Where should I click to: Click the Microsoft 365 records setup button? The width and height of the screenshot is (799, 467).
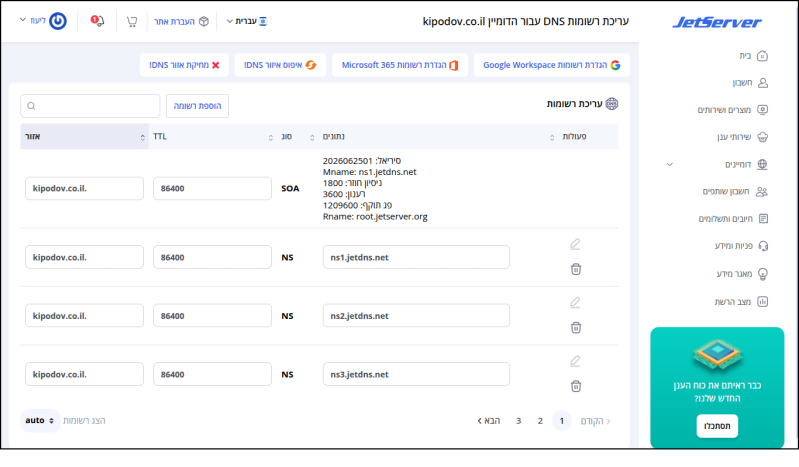[x=400, y=65]
